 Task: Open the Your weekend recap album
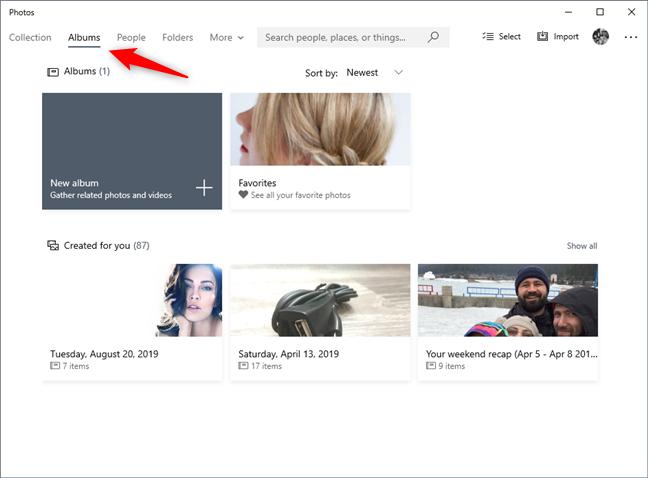point(508,322)
